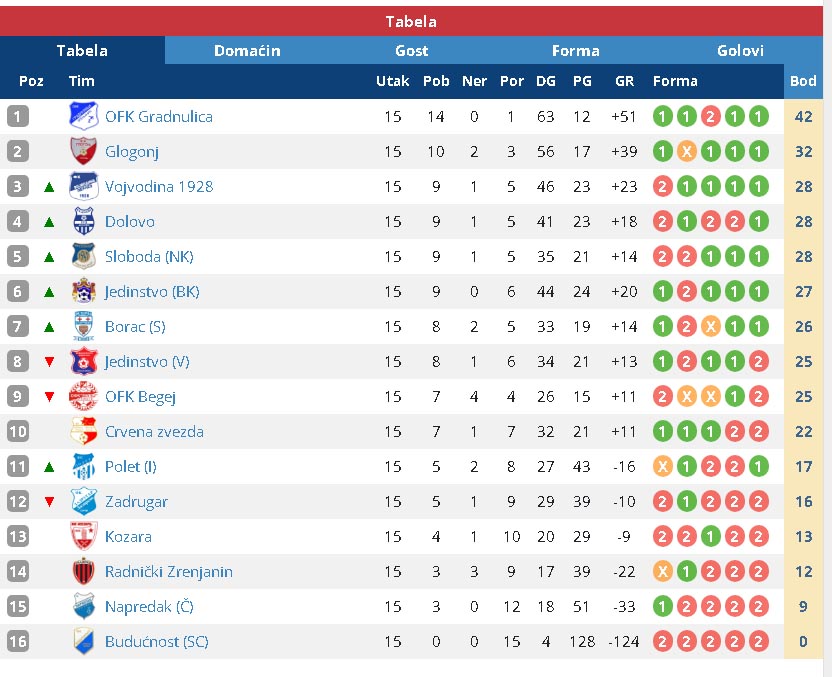The image size is (832, 677).
Task: Click the Crvena zvezda club crest
Action: coord(84,431)
